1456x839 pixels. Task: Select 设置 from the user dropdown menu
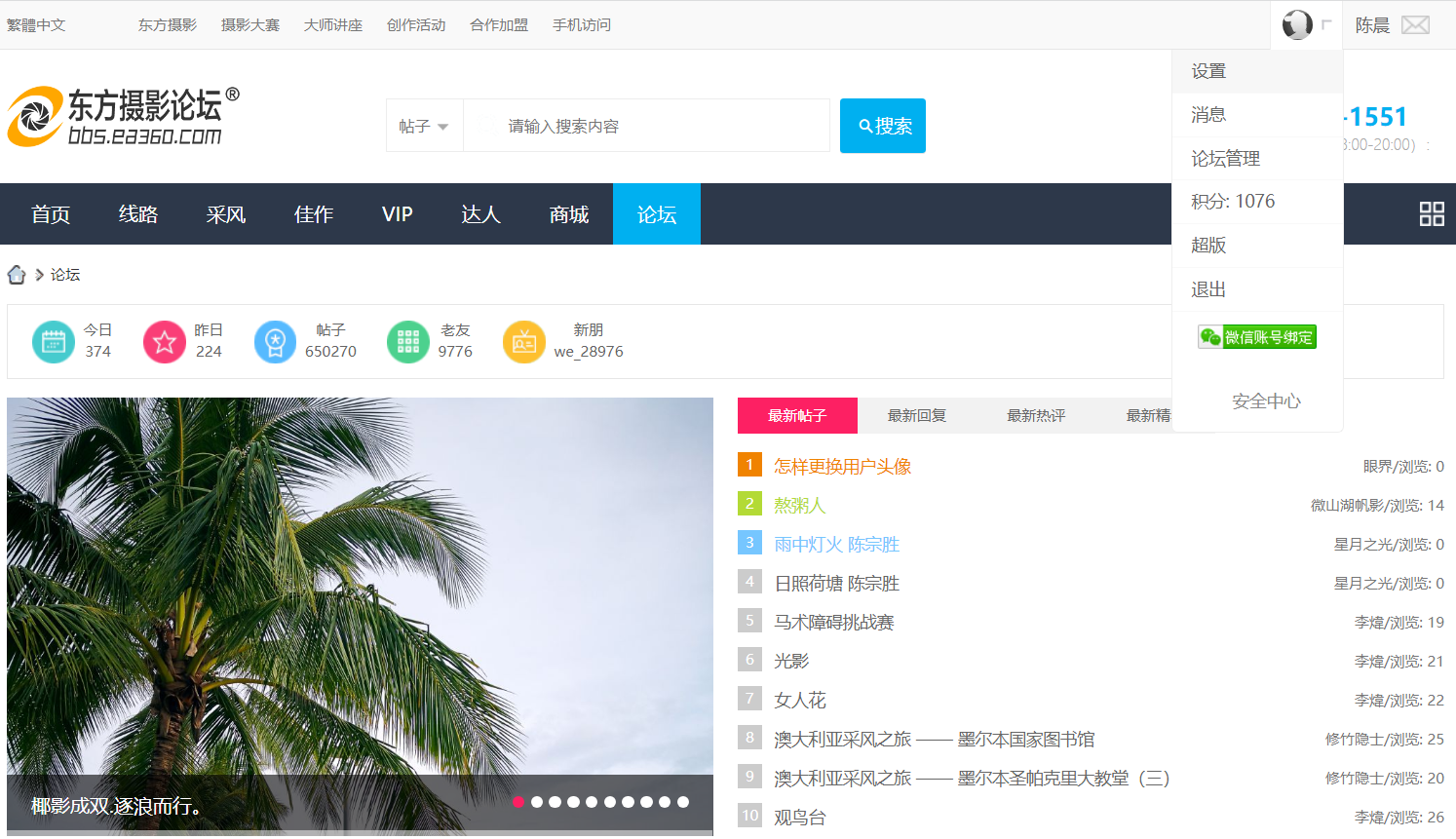(x=1208, y=71)
